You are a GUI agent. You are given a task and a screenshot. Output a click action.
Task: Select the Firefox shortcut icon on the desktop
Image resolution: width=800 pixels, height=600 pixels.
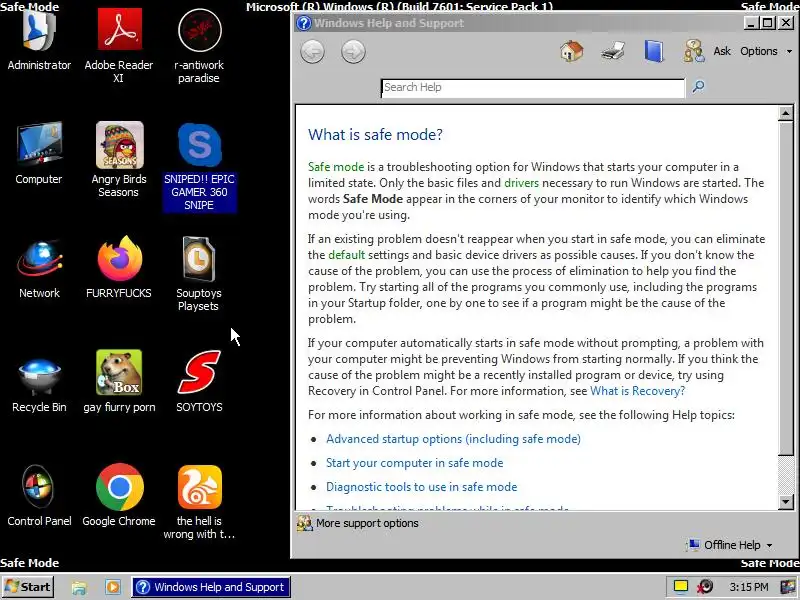[119, 267]
